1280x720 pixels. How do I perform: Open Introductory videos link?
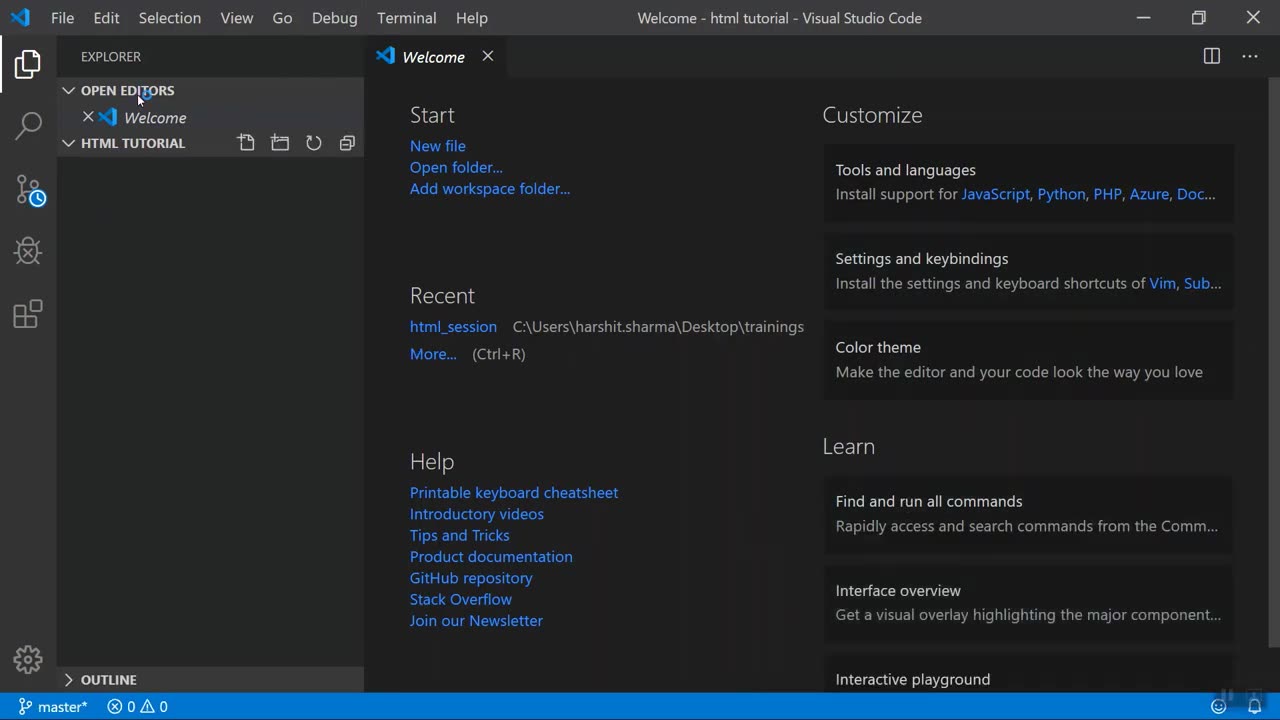coord(477,514)
